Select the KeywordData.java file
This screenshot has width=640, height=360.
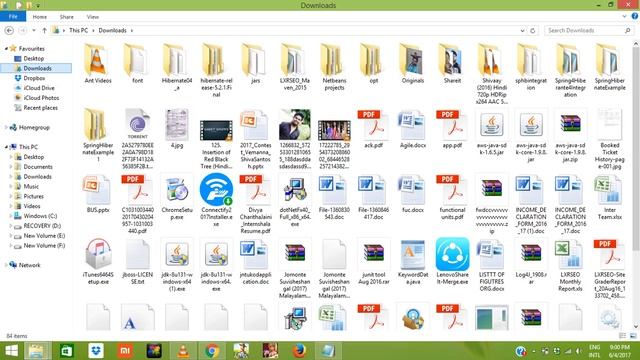click(x=413, y=261)
